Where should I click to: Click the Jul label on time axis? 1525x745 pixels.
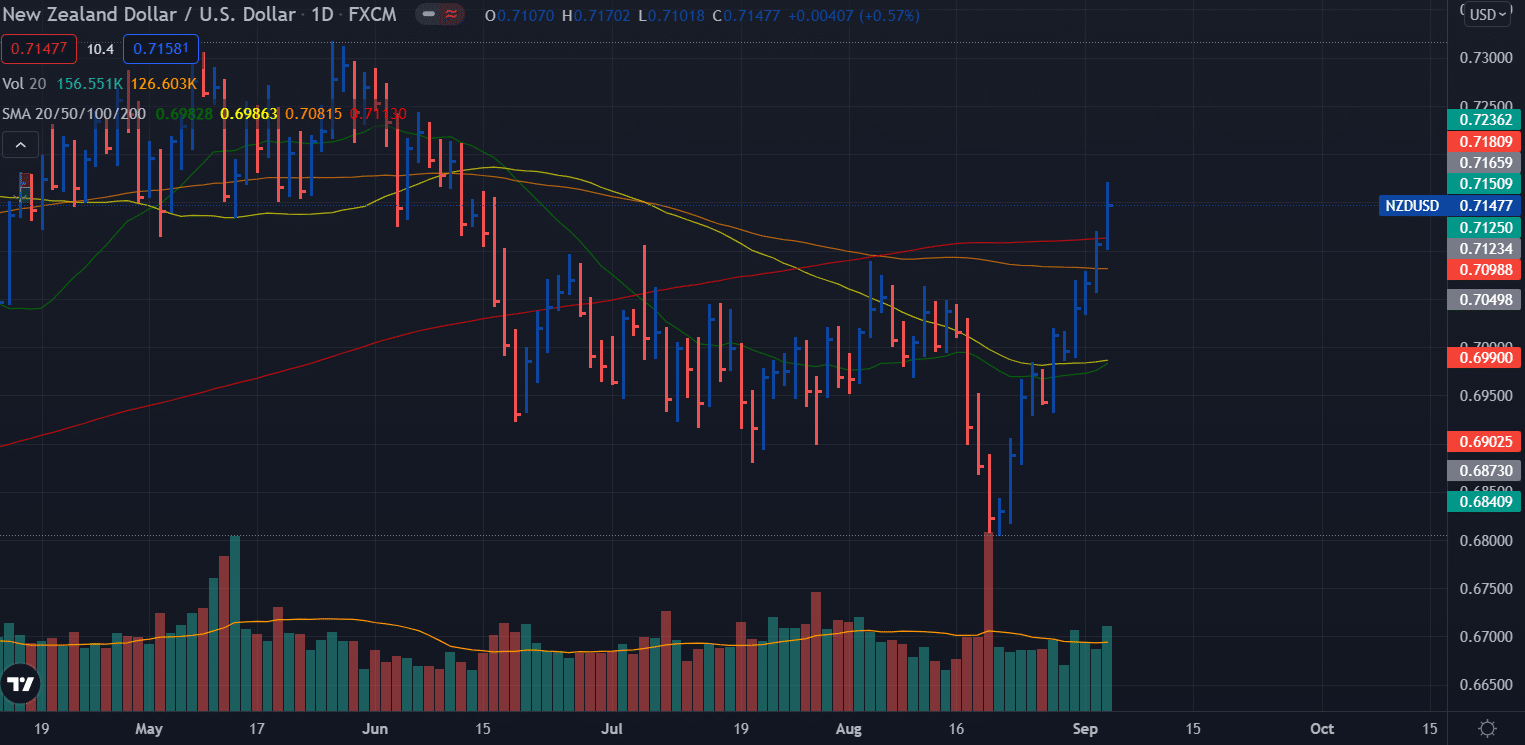coord(613,728)
